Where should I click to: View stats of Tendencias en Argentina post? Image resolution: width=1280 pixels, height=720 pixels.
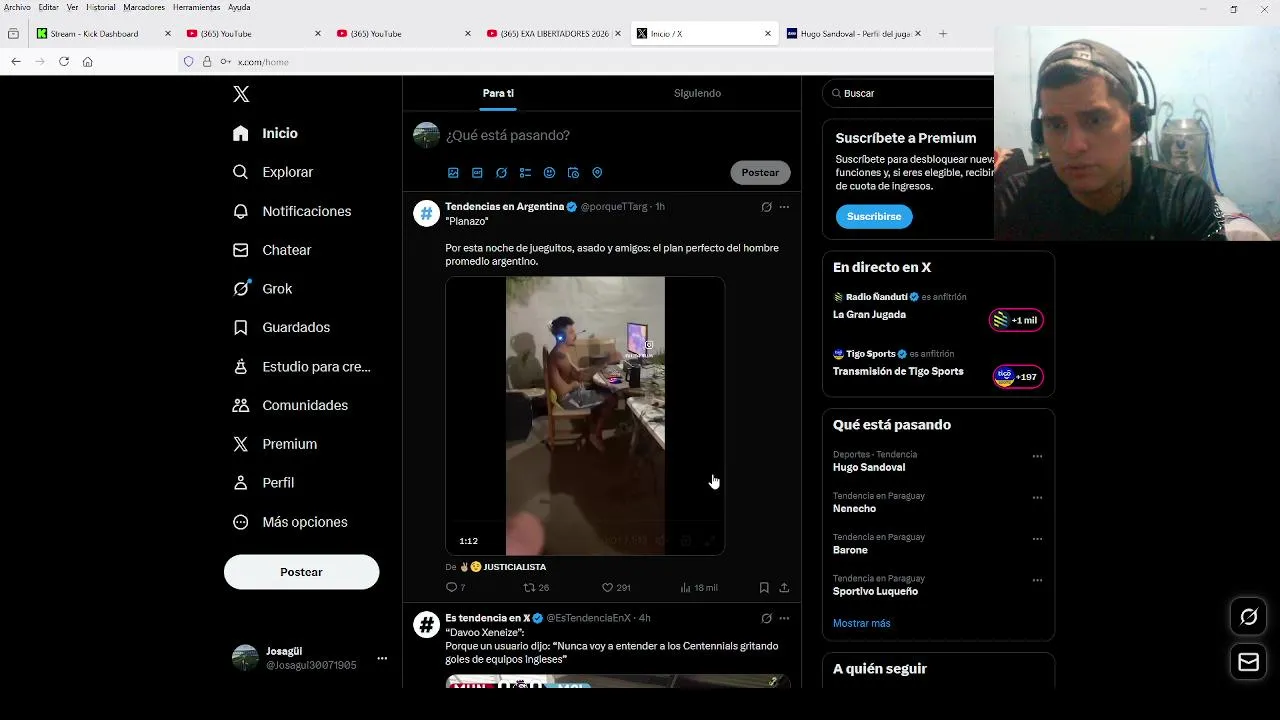(x=699, y=588)
